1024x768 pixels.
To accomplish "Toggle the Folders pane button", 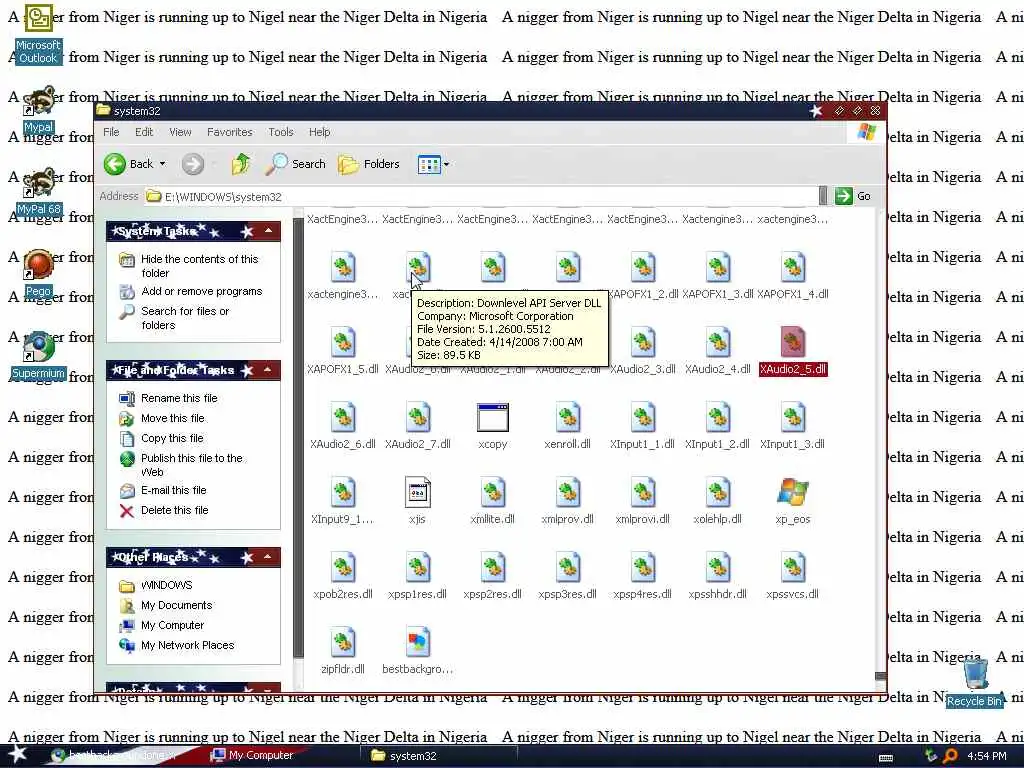I will click(369, 164).
